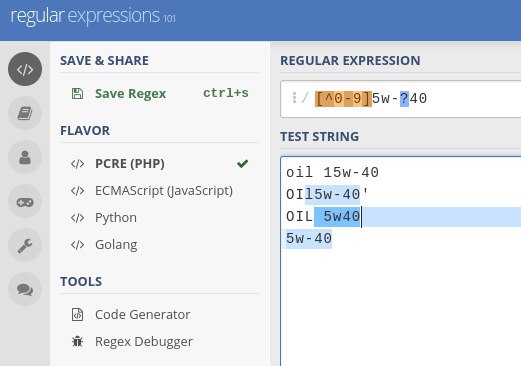Open the regex library book icon
The height and width of the screenshot is (366, 521).
click(x=25, y=113)
